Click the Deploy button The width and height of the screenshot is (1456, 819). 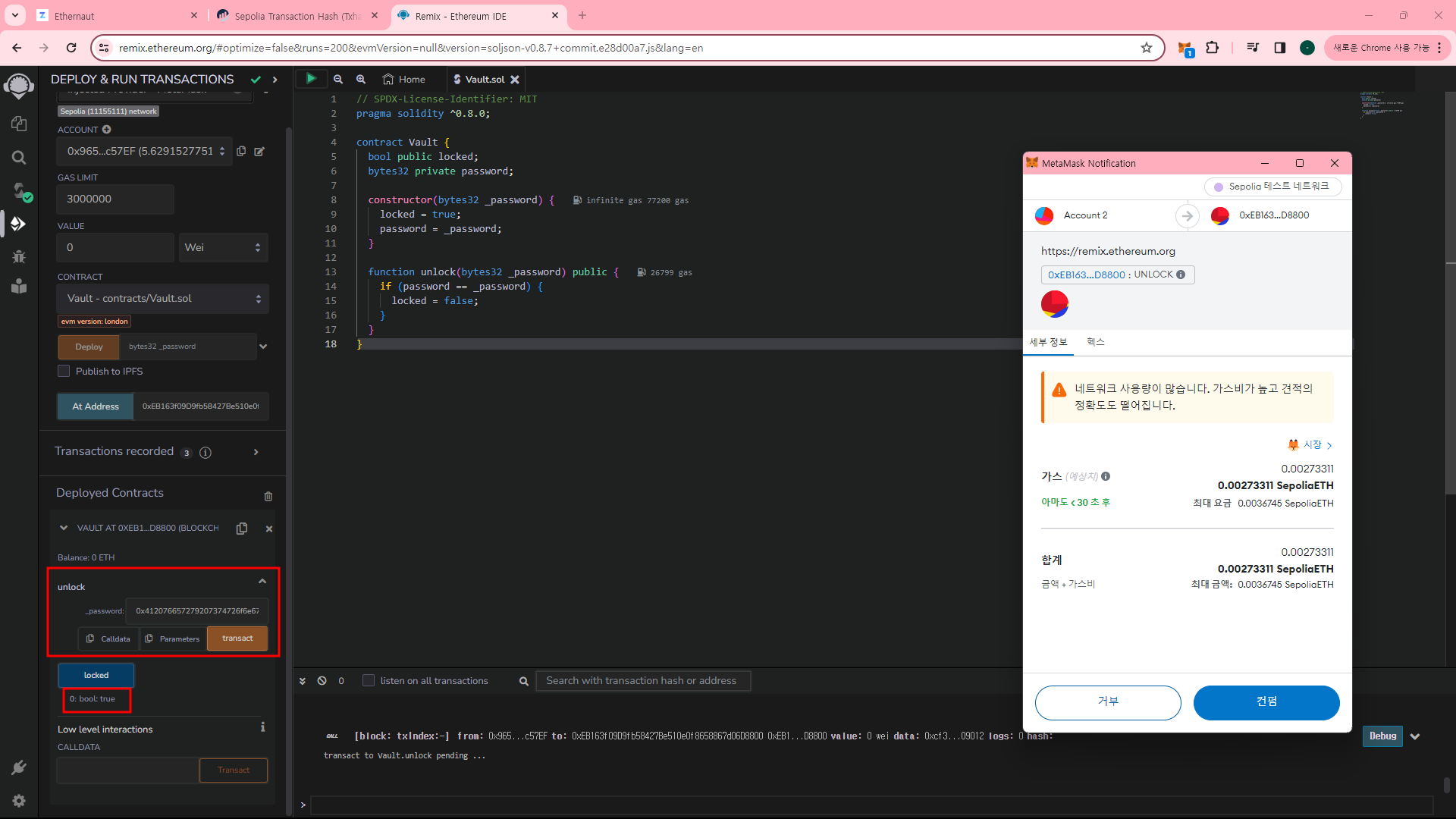click(89, 347)
